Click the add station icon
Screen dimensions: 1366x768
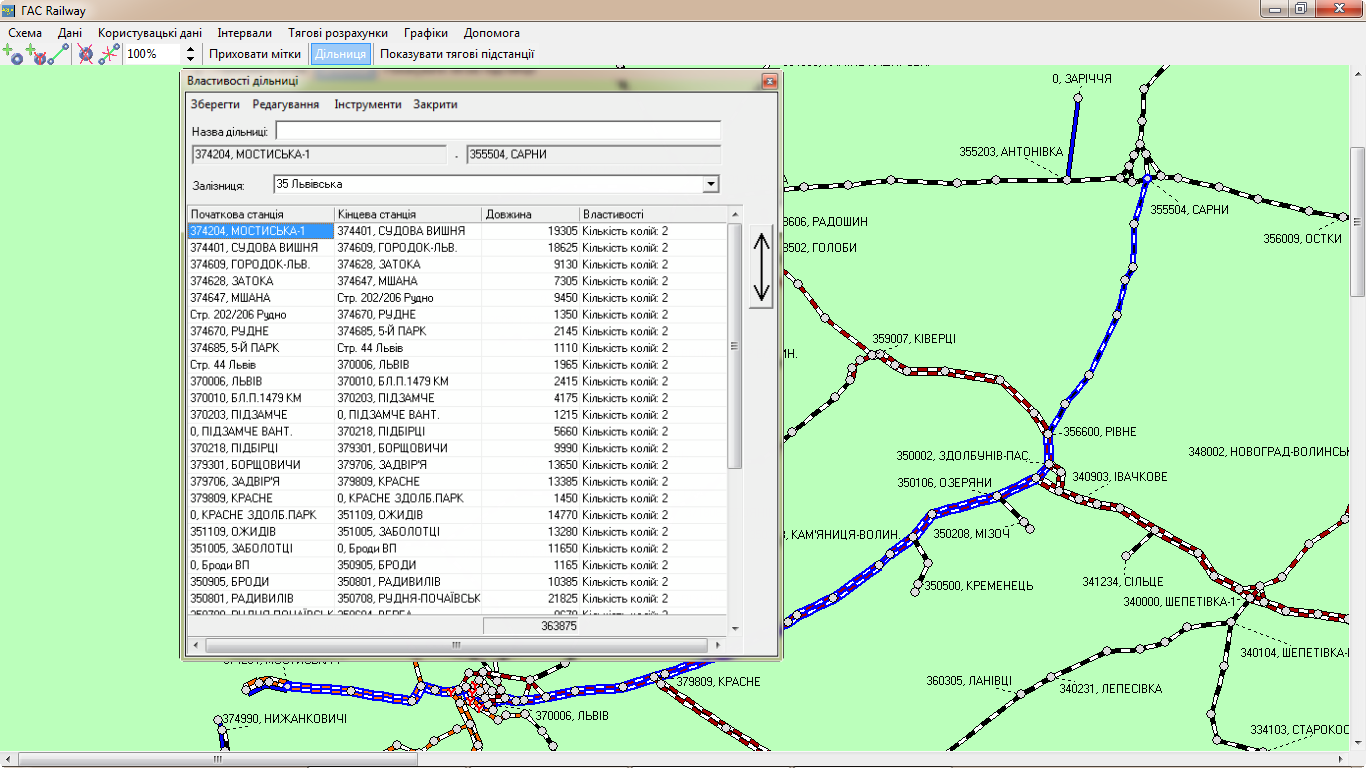point(14,54)
